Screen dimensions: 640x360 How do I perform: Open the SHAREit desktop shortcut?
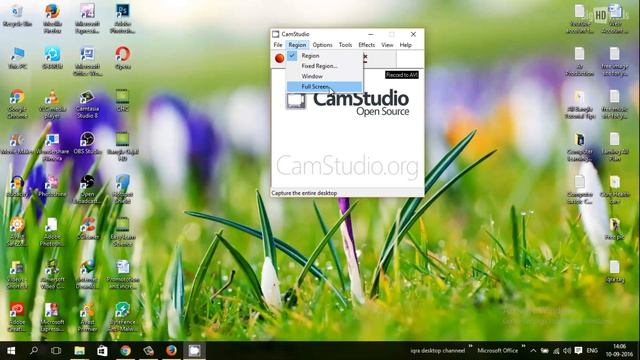pyautogui.click(x=52, y=58)
